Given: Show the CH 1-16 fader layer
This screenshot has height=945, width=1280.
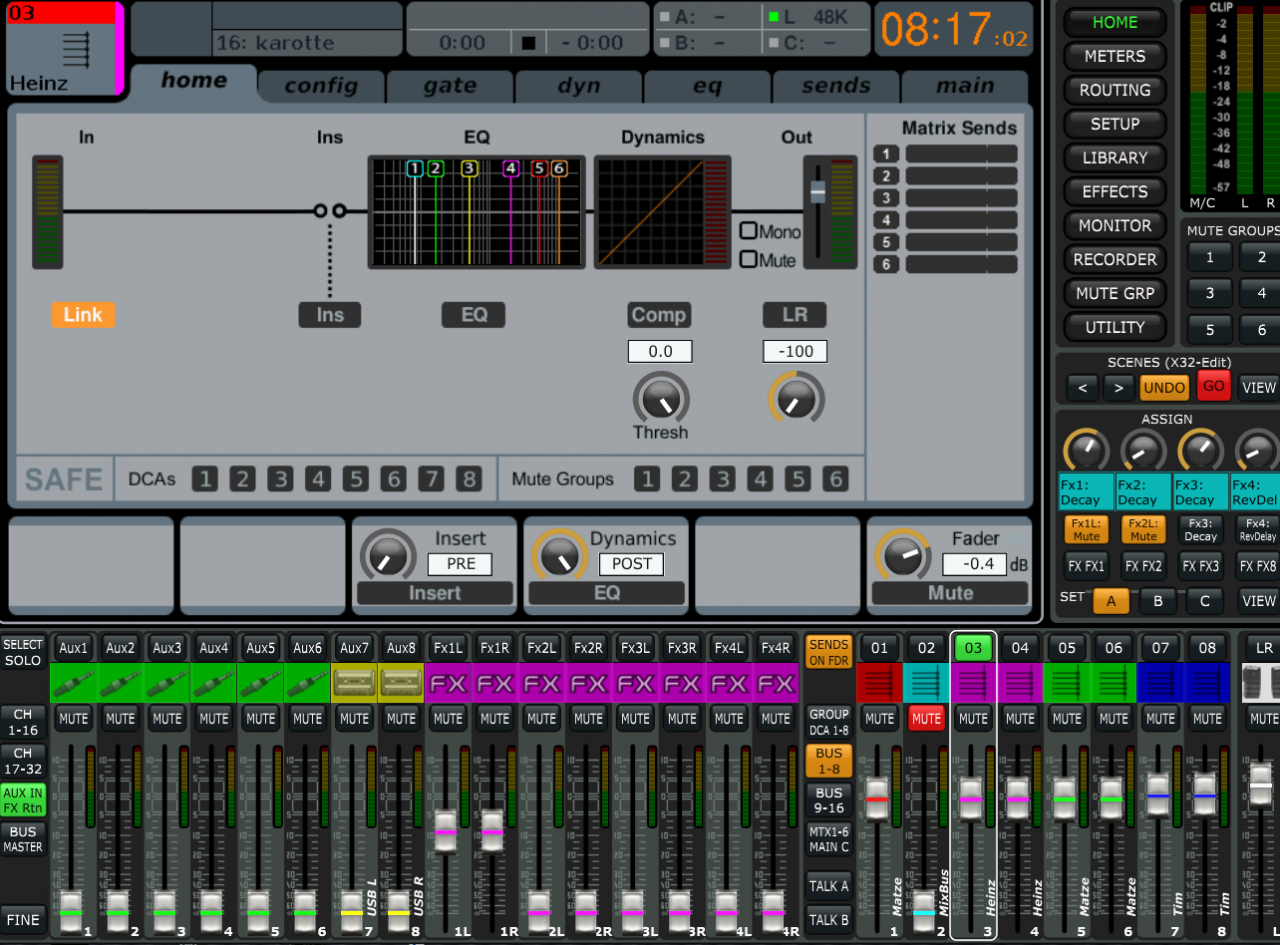Looking at the screenshot, I should point(23,722).
